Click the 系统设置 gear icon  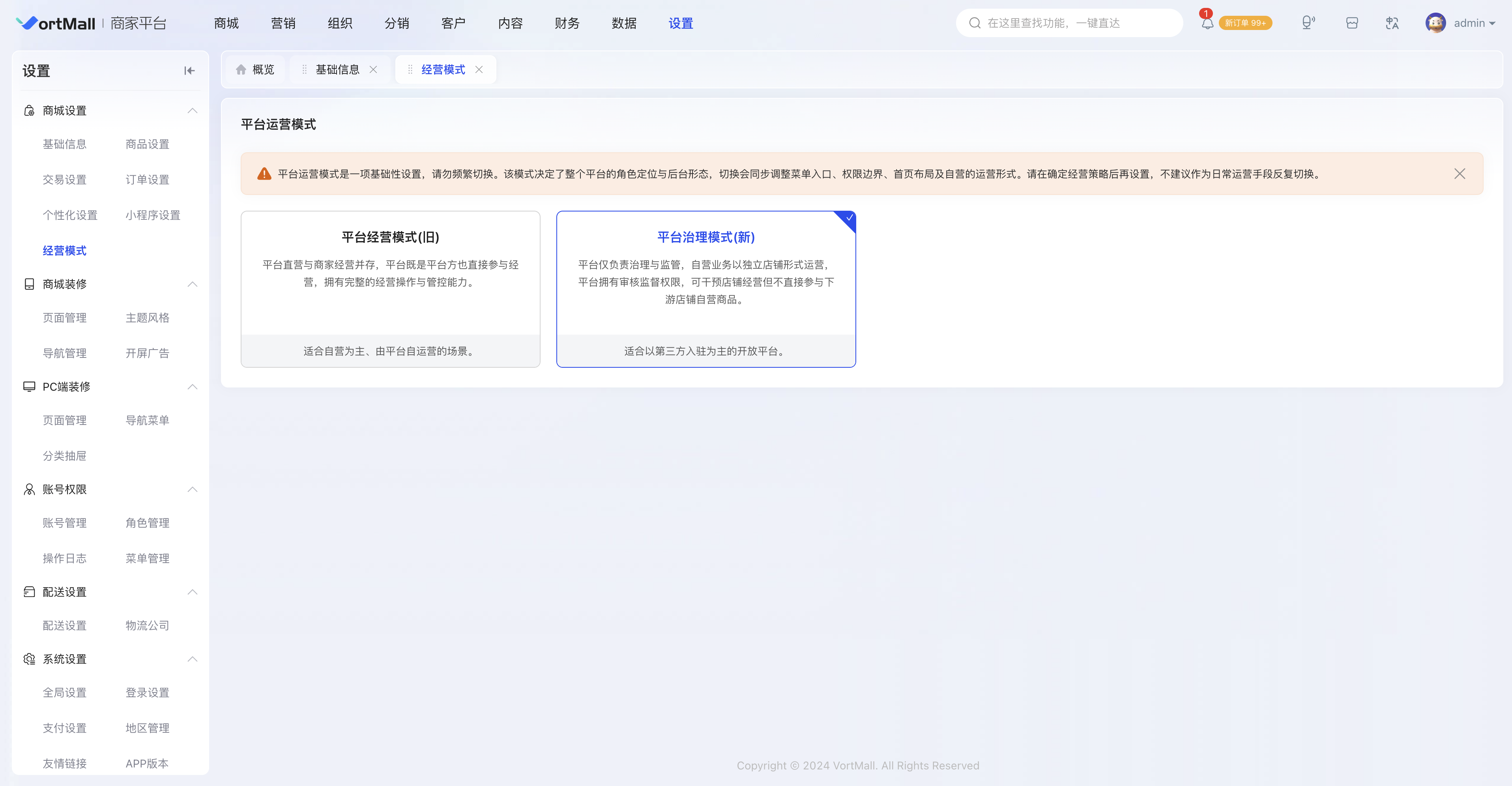[x=29, y=659]
